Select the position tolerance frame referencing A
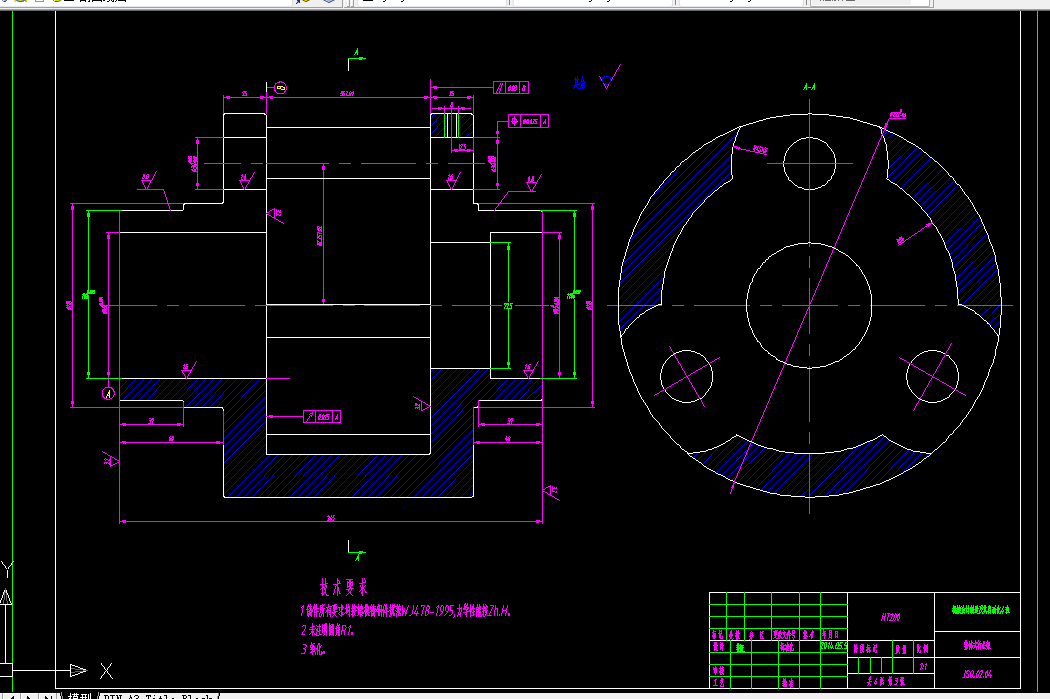This screenshot has width=1050, height=699. 528,121
